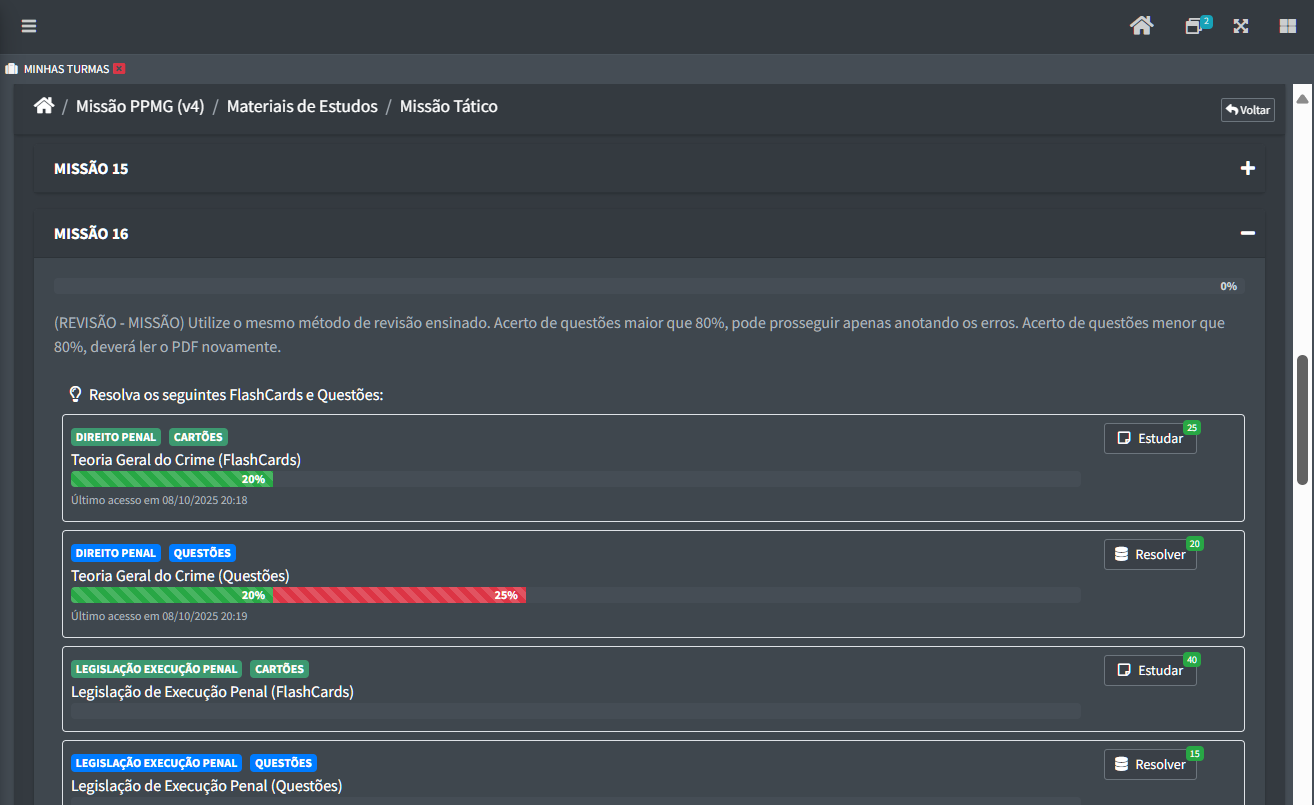Screen dimensions: 1314x805
Task: Click the Voltar button
Action: point(1247,110)
